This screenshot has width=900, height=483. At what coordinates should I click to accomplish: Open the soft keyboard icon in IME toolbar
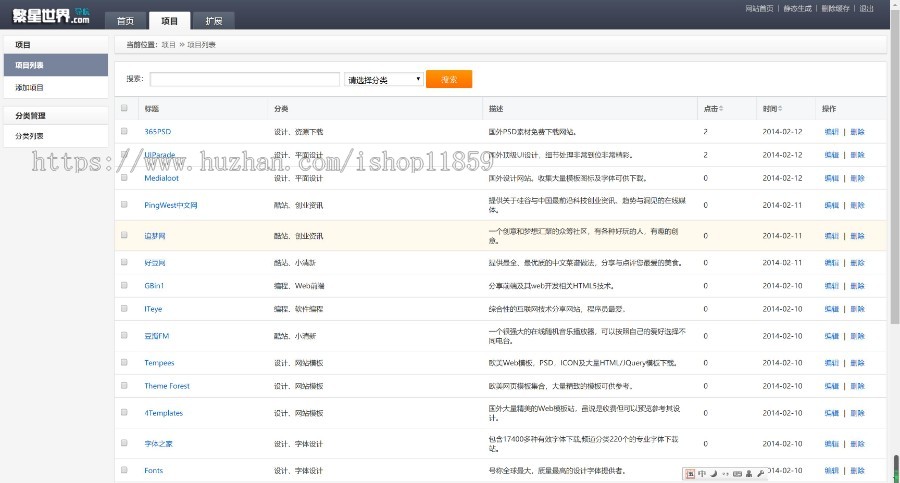pyautogui.click(x=738, y=474)
